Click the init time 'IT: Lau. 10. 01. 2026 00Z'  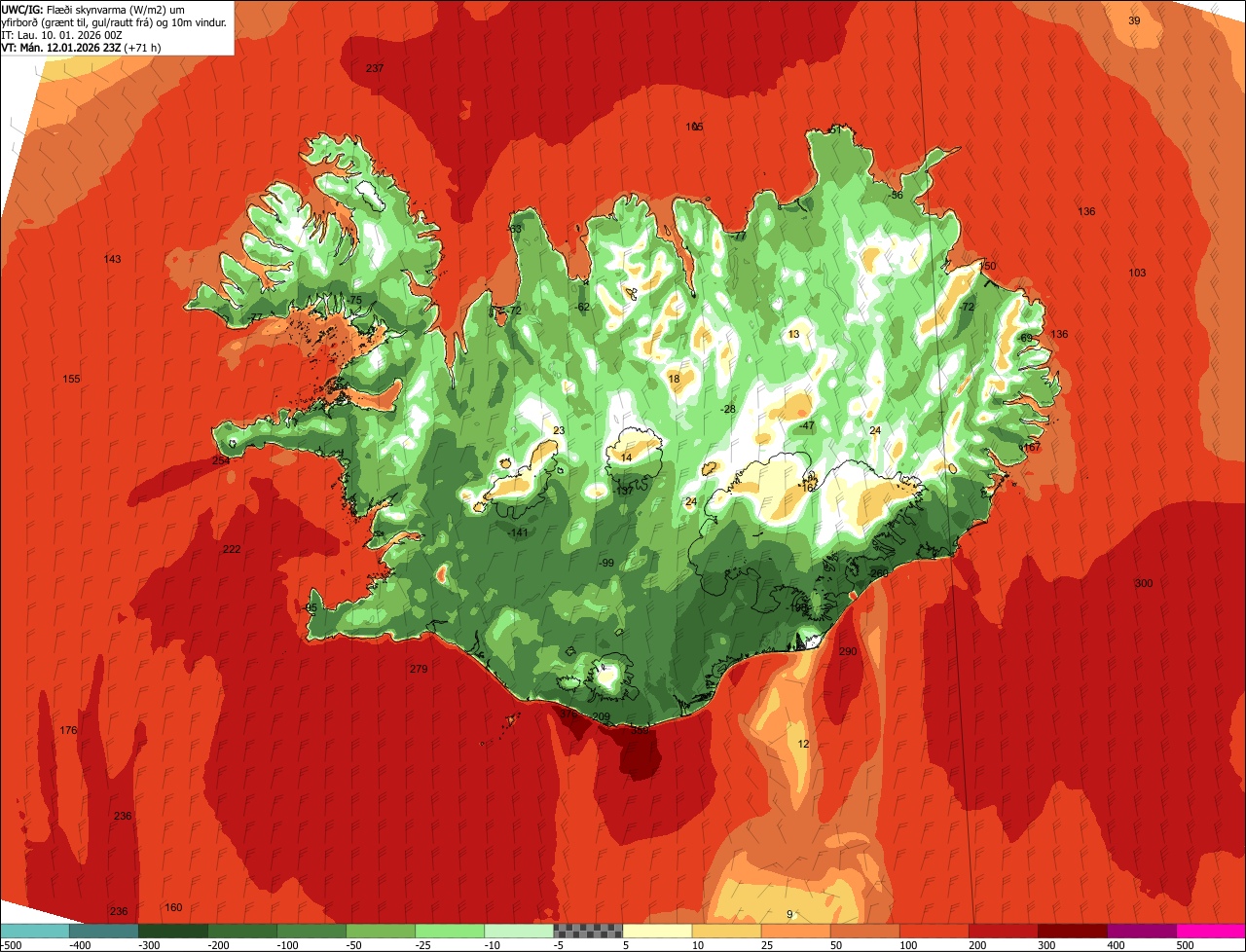(62, 35)
